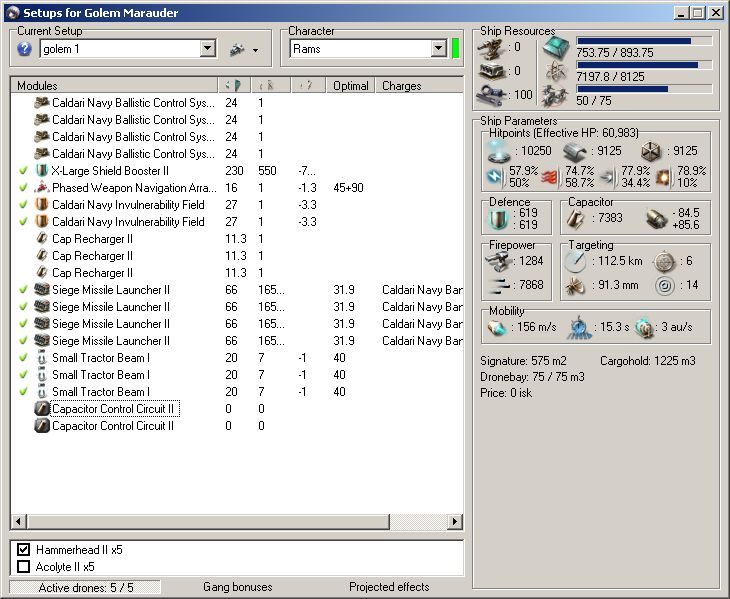
Task: Click the scan resolution icon
Action: click(x=575, y=285)
